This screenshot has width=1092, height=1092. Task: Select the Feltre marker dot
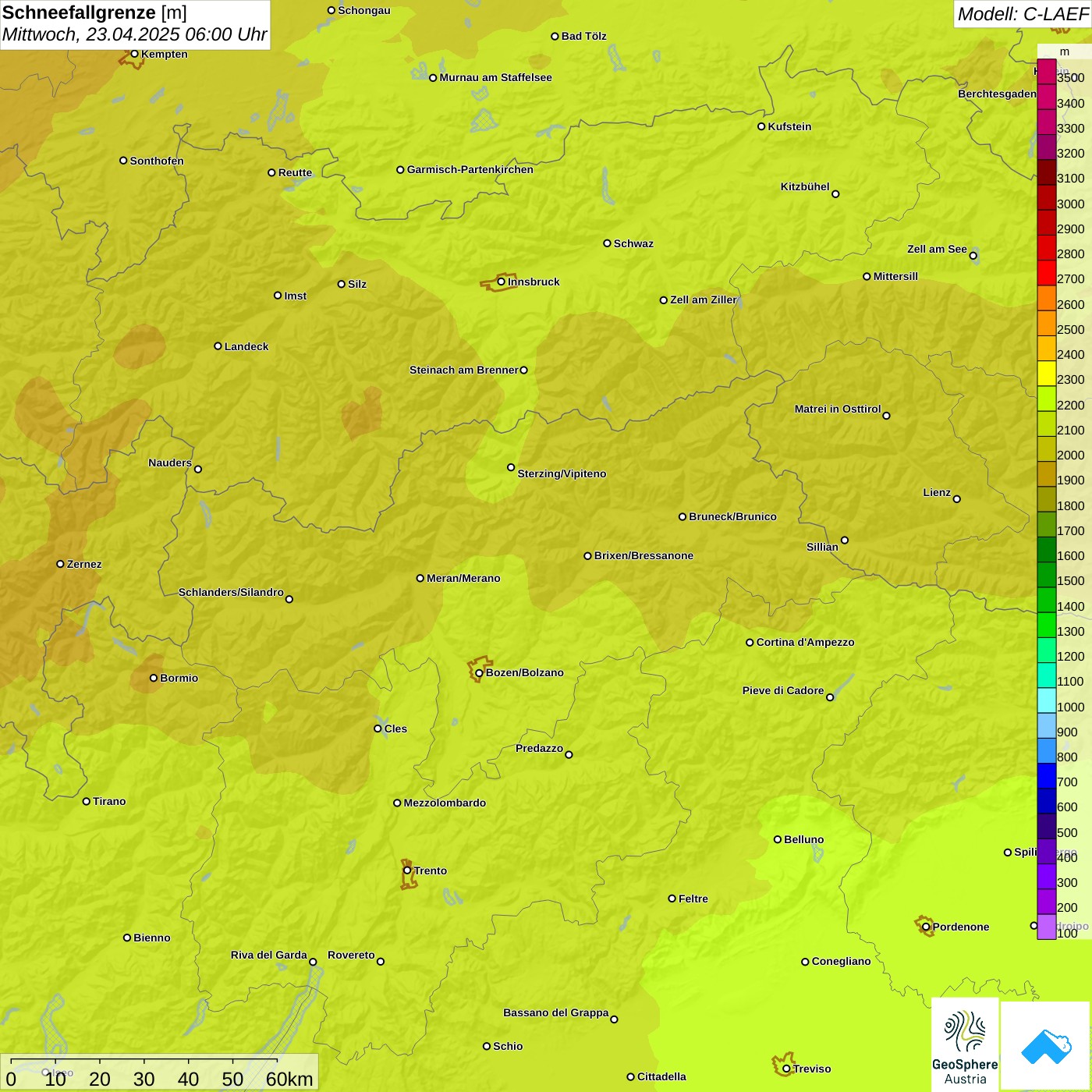point(672,899)
